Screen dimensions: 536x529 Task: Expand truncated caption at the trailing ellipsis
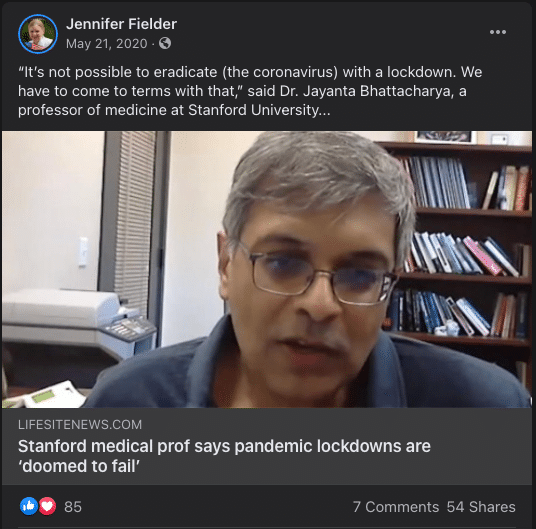pyautogui.click(x=325, y=110)
